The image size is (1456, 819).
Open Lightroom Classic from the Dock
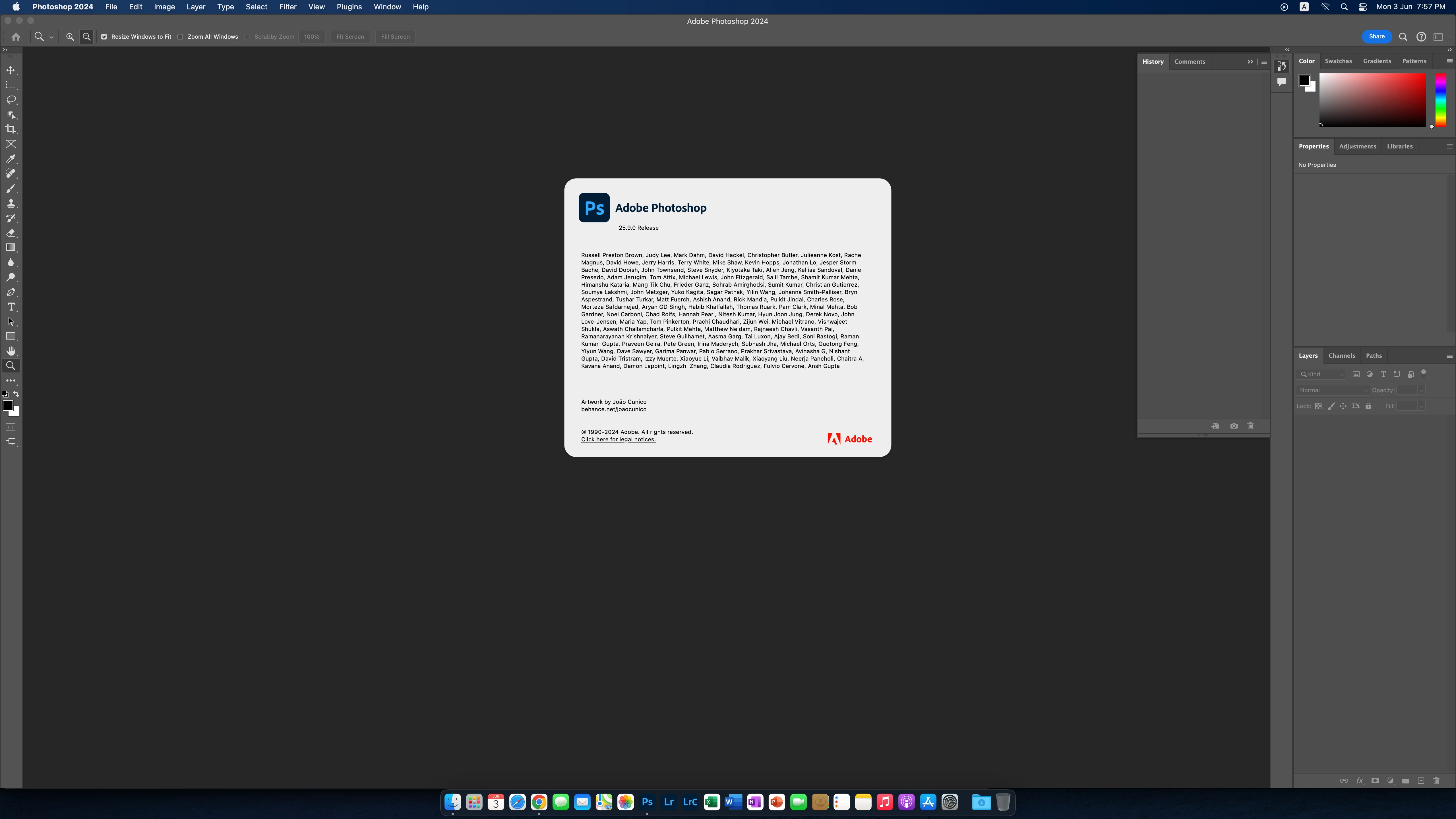[x=690, y=801]
